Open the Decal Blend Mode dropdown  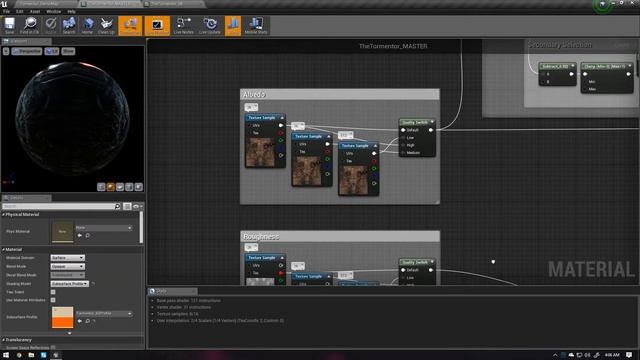[x=67, y=275]
